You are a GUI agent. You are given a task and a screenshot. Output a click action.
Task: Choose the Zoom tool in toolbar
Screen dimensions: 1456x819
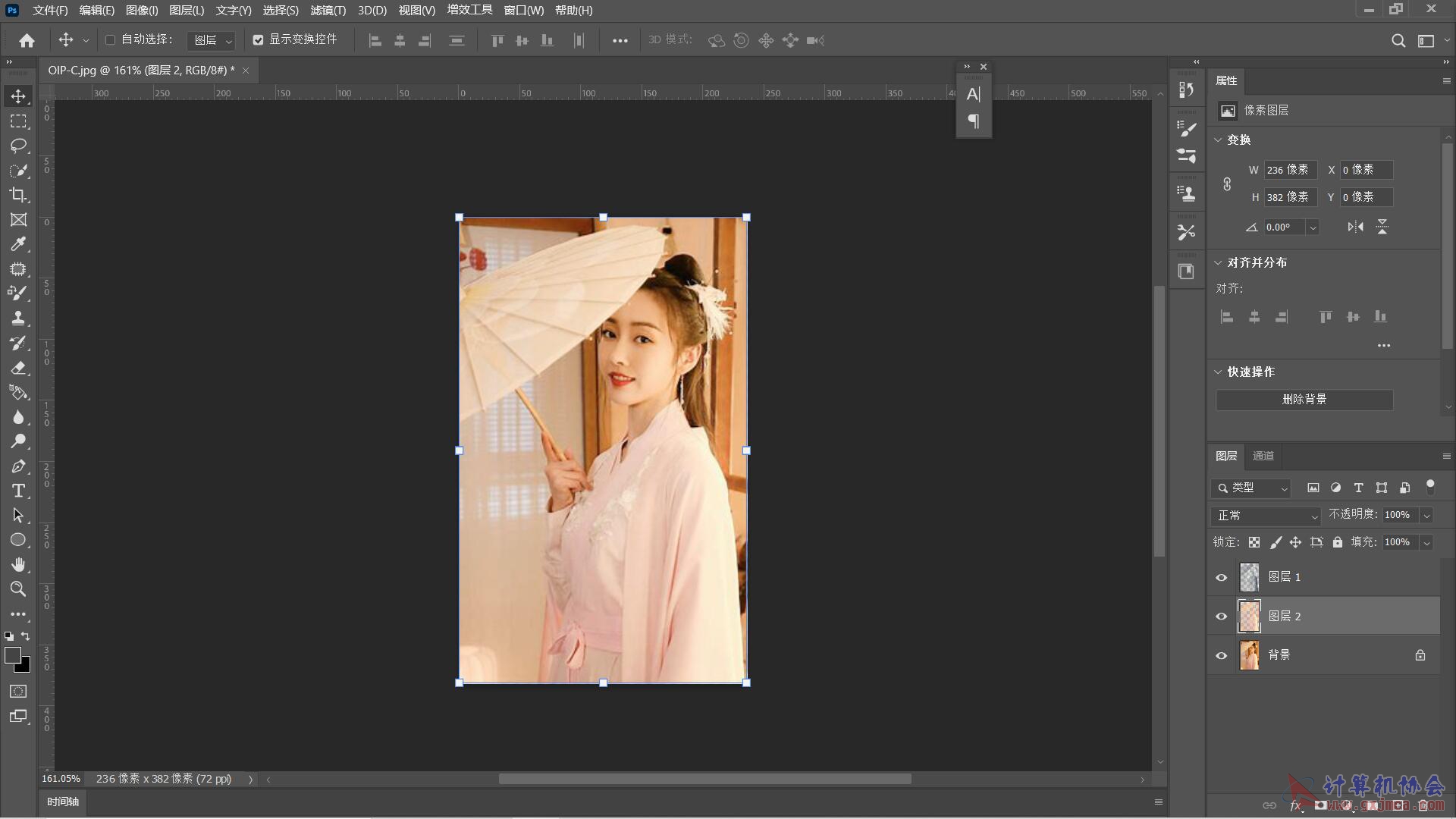(x=18, y=589)
